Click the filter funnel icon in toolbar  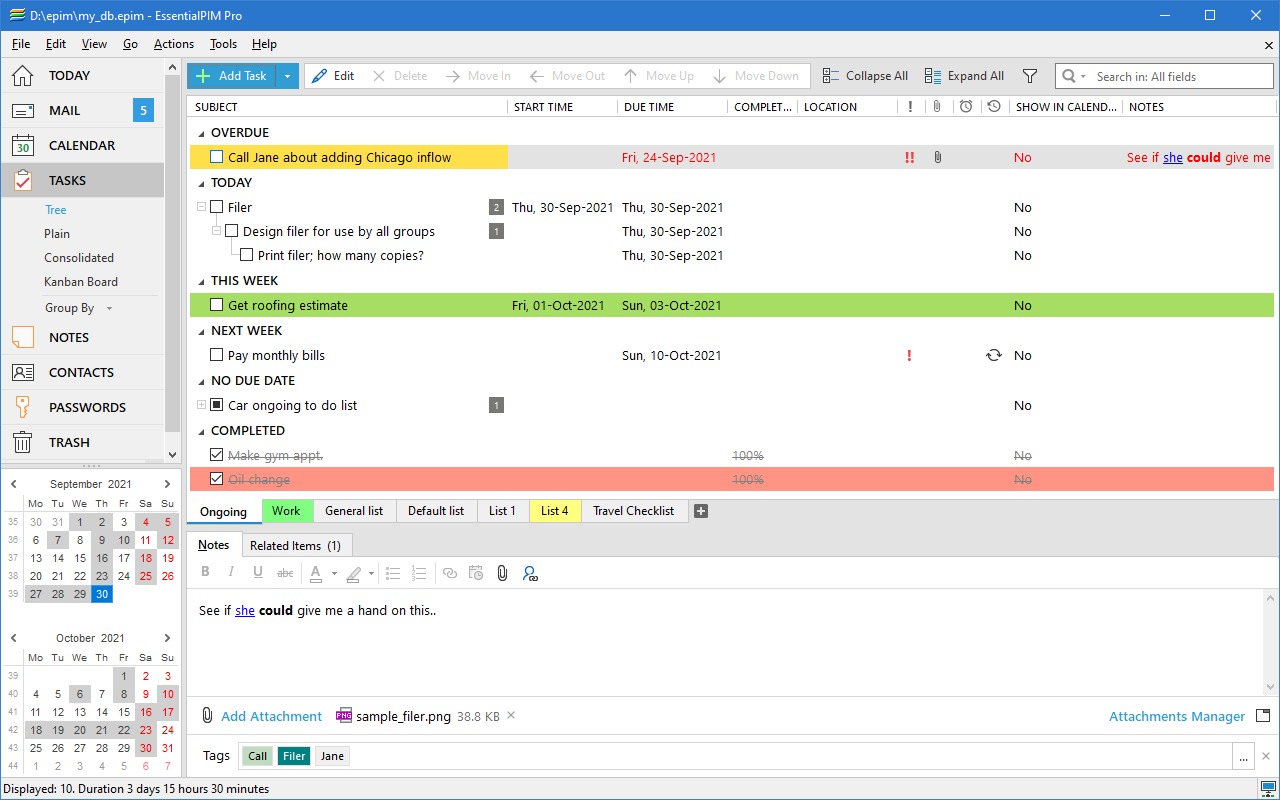(1030, 76)
